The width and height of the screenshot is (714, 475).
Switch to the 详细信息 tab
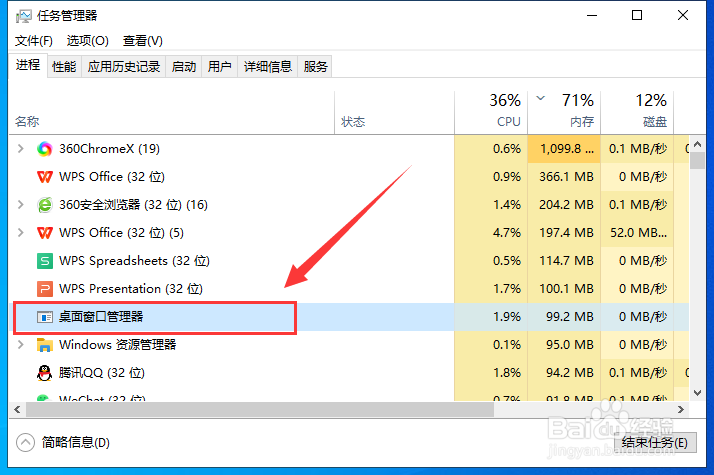pos(267,67)
